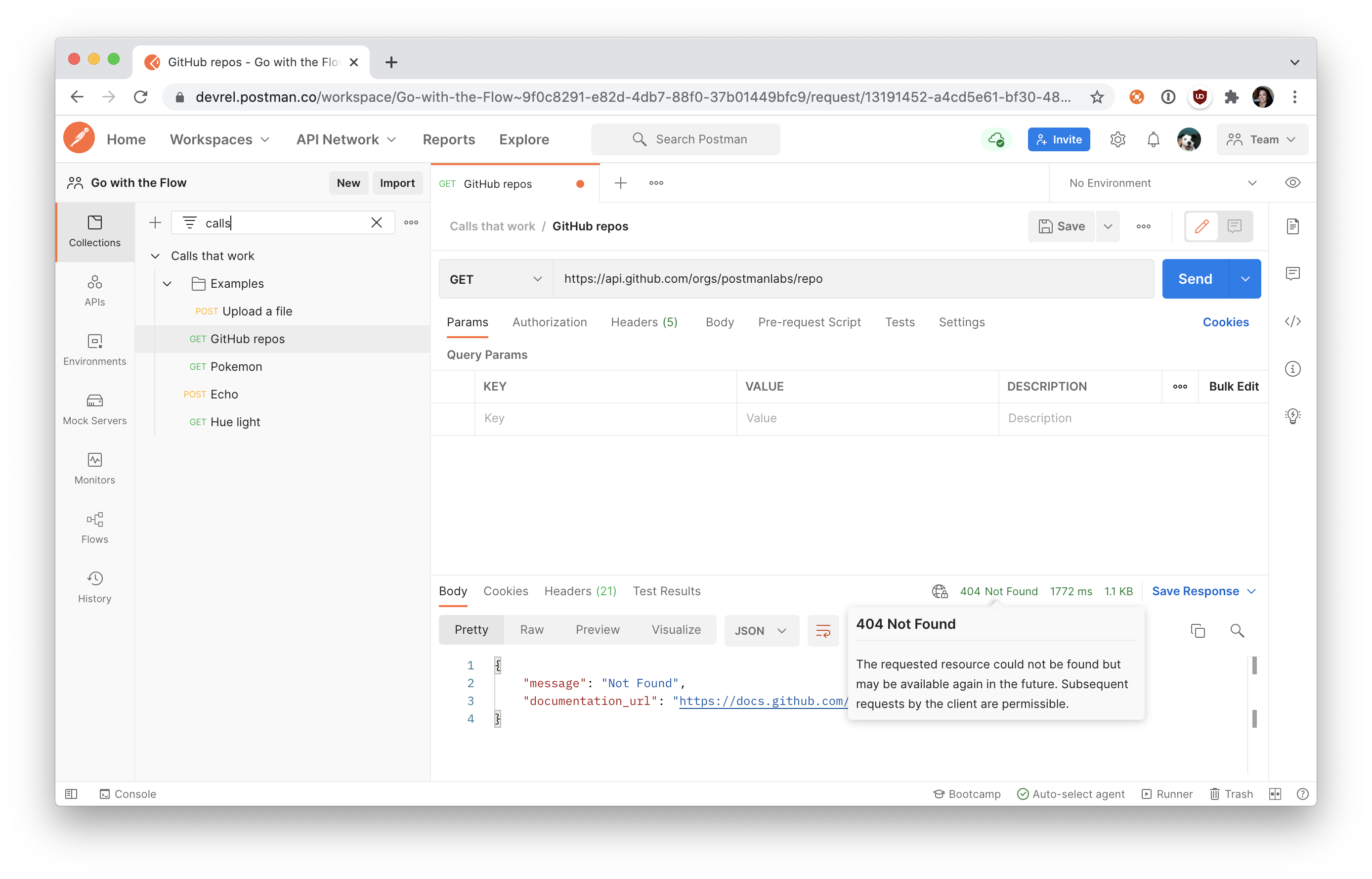Switch to the Authorization tab
1372x879 pixels.
[x=550, y=322]
